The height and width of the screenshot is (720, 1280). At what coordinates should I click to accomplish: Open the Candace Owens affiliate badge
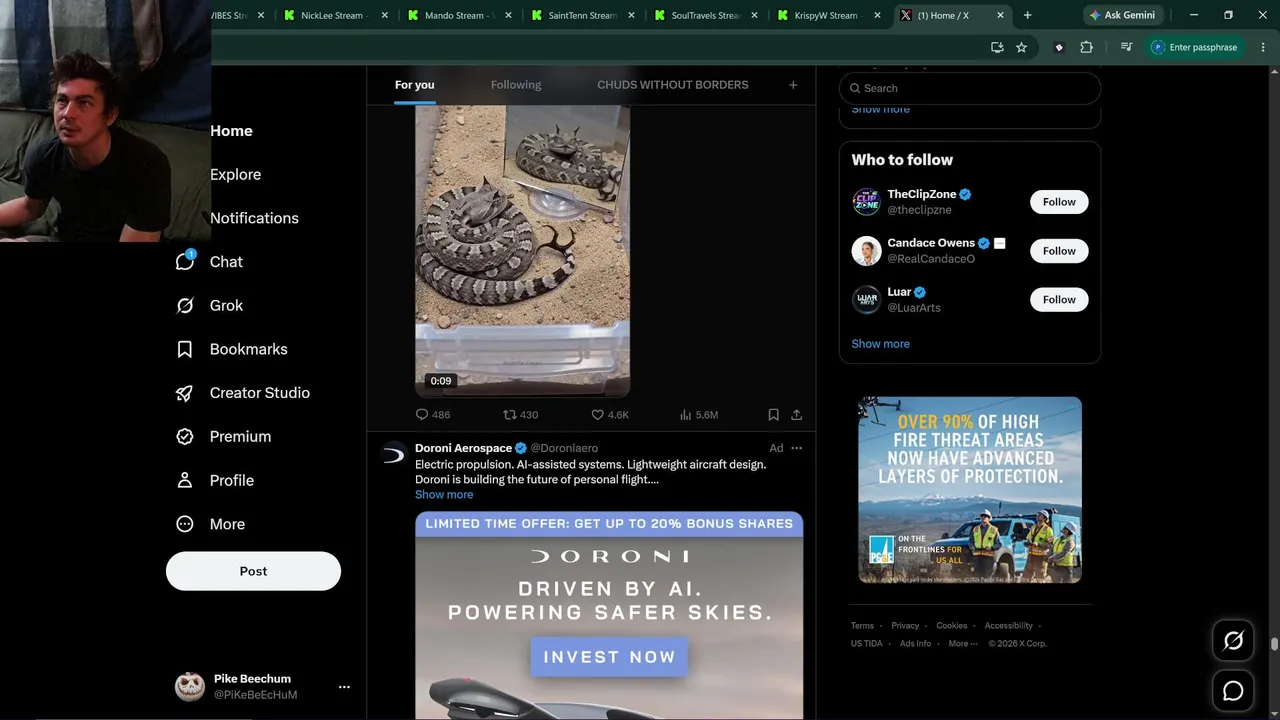click(x=999, y=243)
